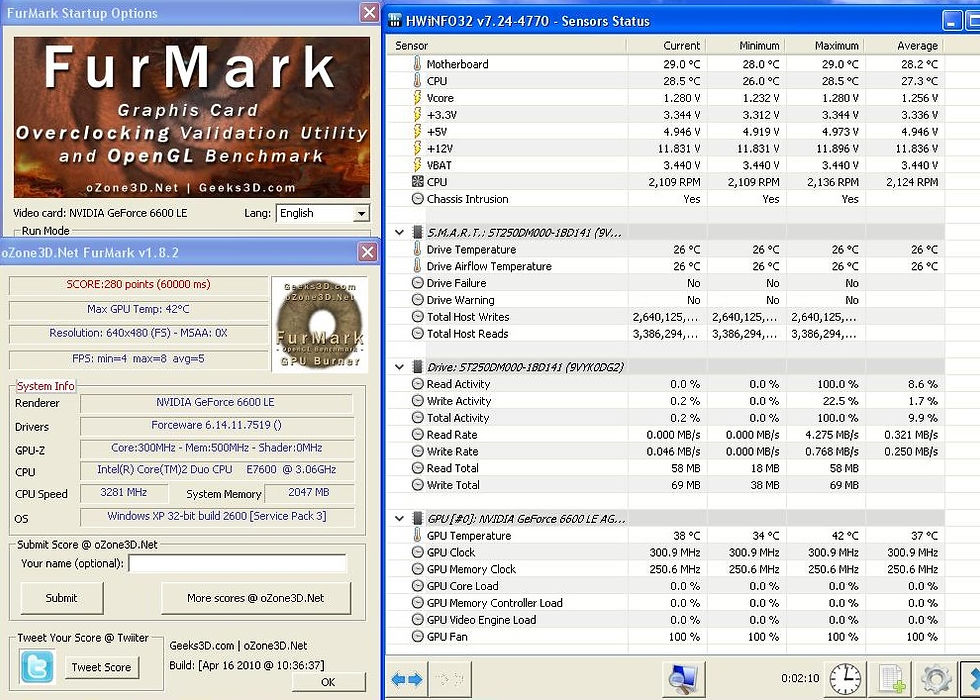Click the circle icon beside Chassis Intrusion
This screenshot has width=980, height=700.
click(418, 199)
